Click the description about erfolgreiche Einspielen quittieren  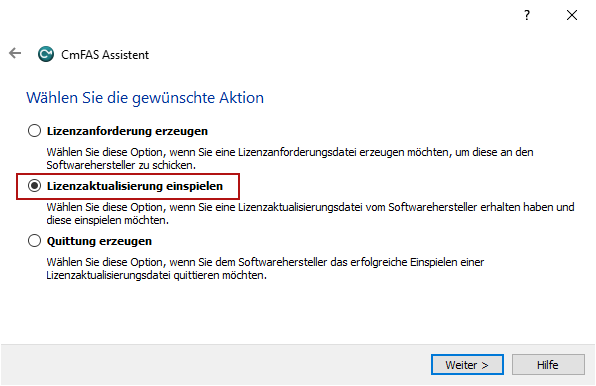pos(265,269)
